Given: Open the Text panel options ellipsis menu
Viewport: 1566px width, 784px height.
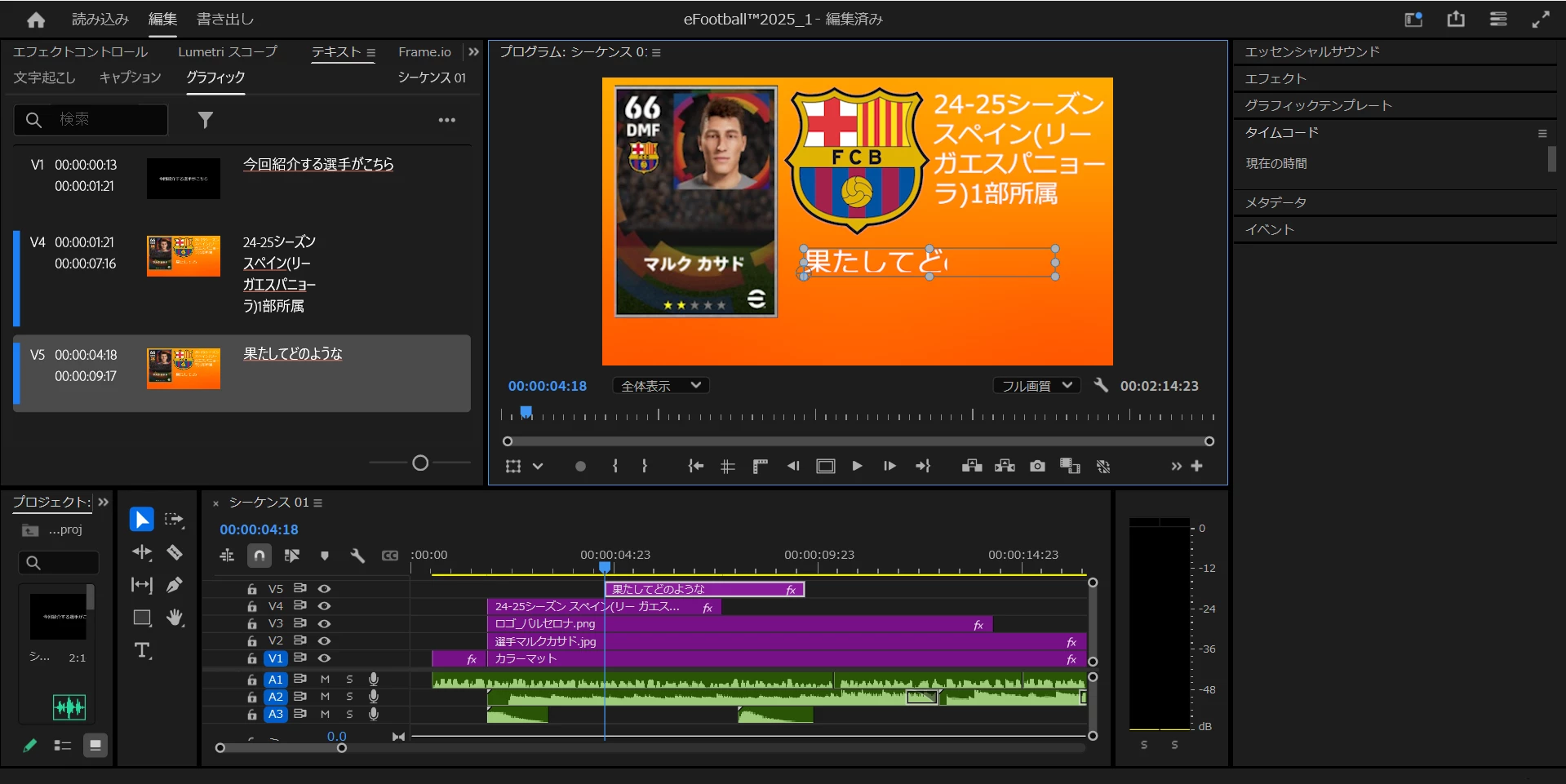Looking at the screenshot, I should click(447, 120).
